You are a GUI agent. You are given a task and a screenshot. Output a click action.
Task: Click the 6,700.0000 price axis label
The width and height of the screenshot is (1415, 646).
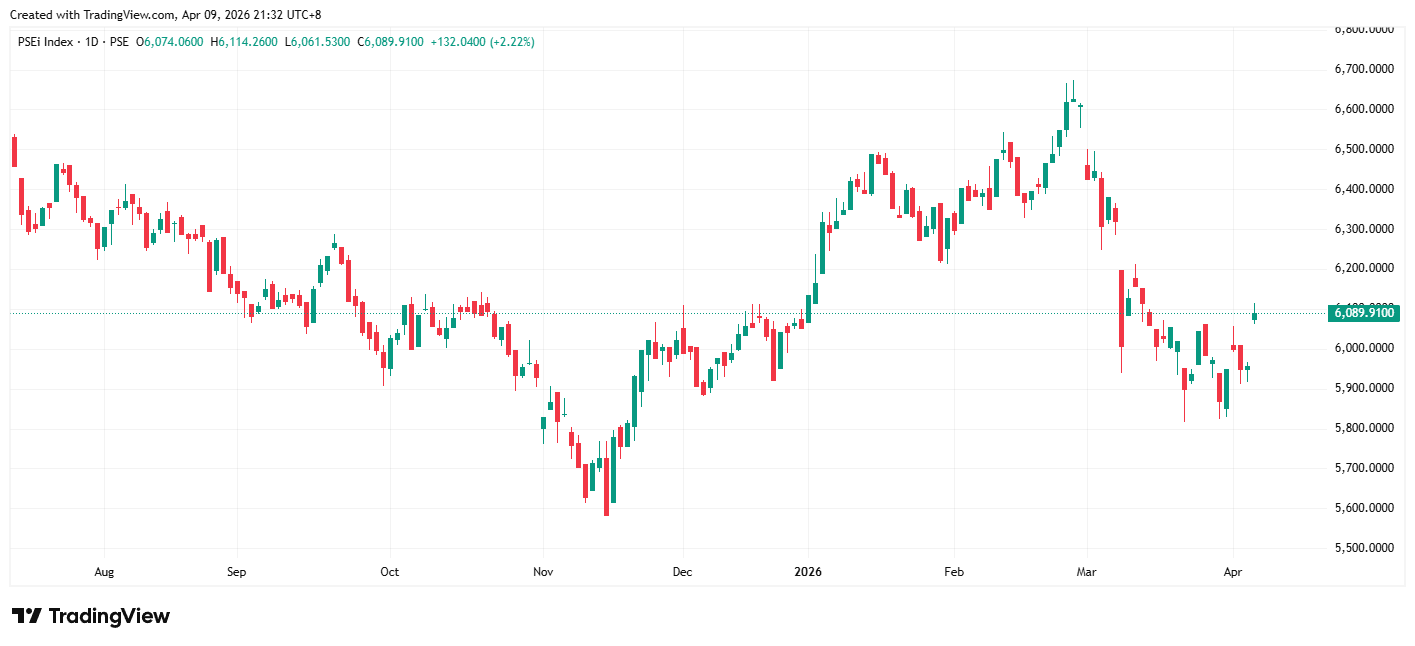[x=1363, y=69]
